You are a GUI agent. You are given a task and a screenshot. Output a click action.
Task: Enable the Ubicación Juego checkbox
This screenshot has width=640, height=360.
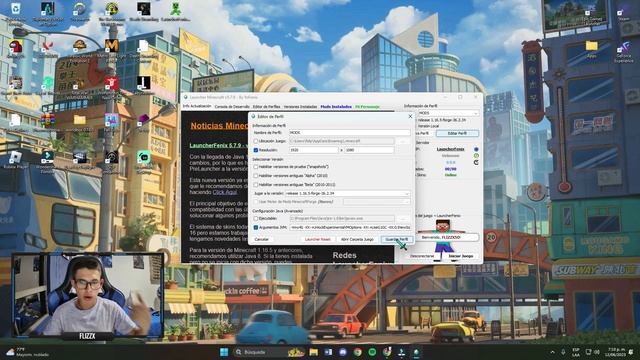click(256, 141)
